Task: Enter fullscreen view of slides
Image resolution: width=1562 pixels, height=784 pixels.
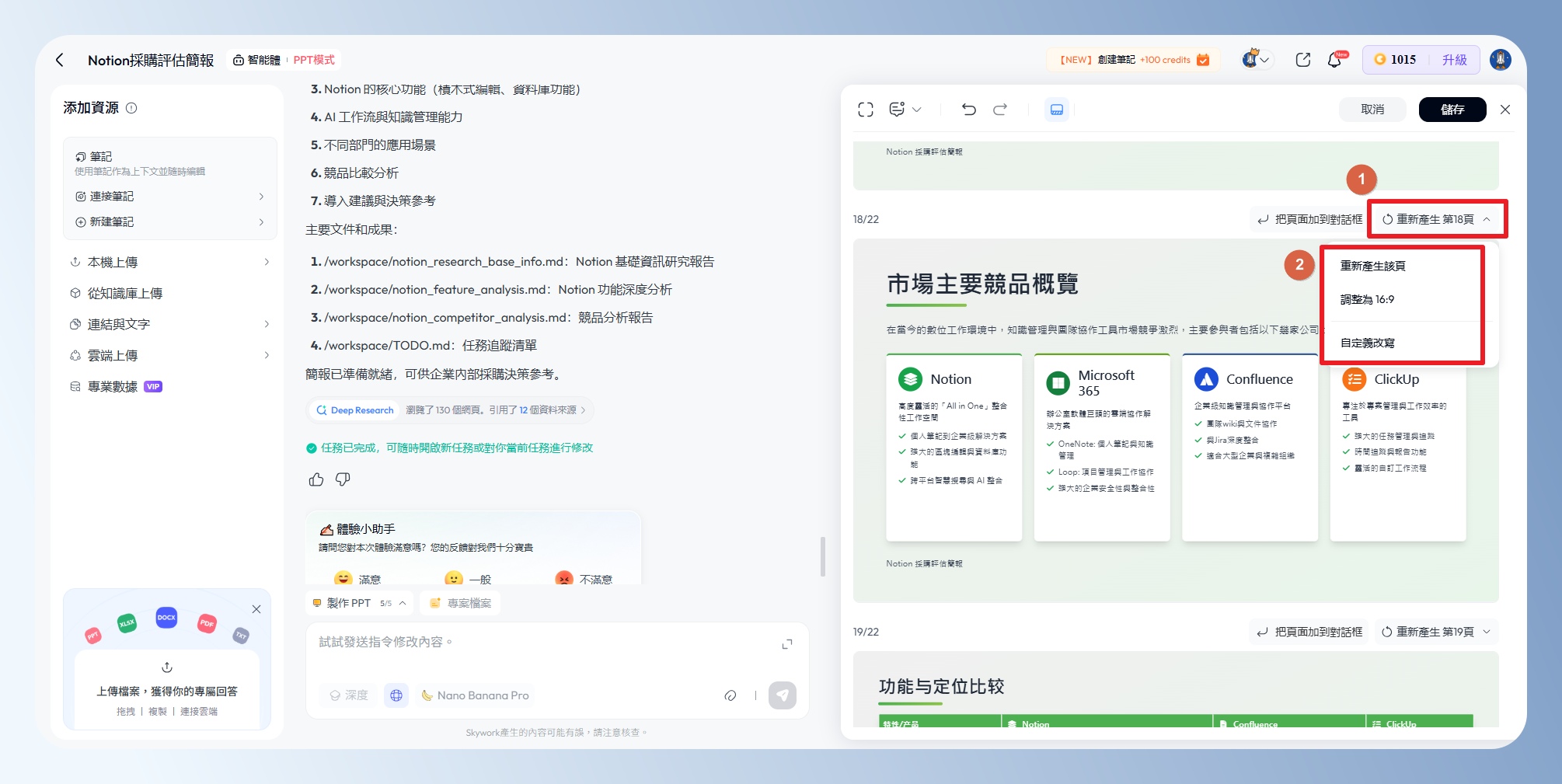Action: coord(866,110)
